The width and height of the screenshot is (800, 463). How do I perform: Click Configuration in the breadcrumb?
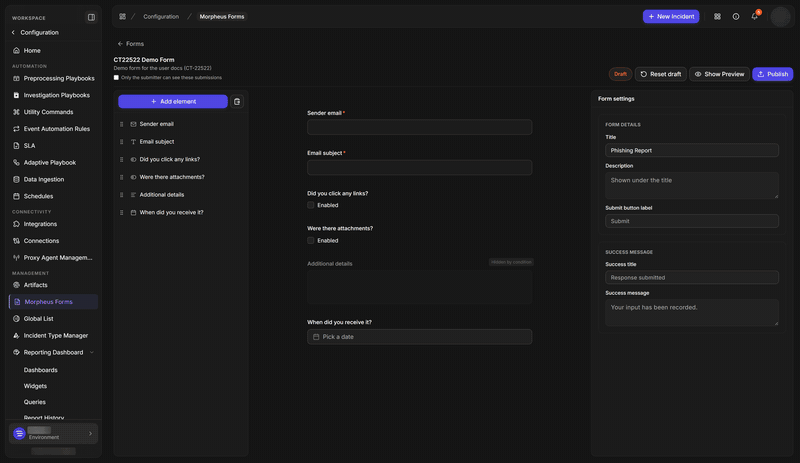(161, 17)
